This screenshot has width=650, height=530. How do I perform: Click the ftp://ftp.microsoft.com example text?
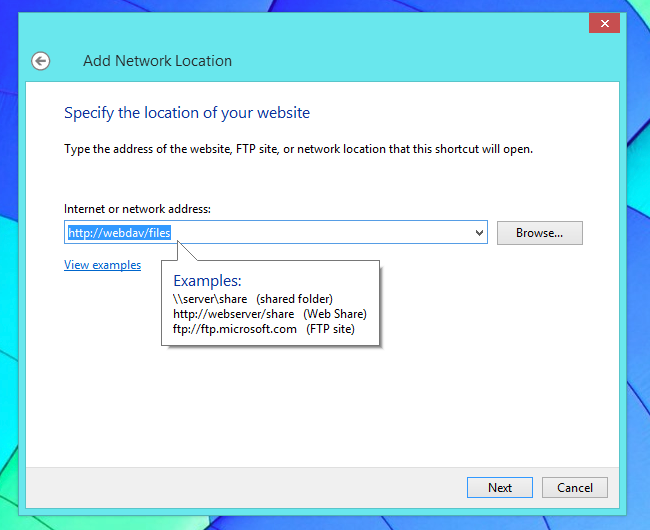click(x=235, y=329)
